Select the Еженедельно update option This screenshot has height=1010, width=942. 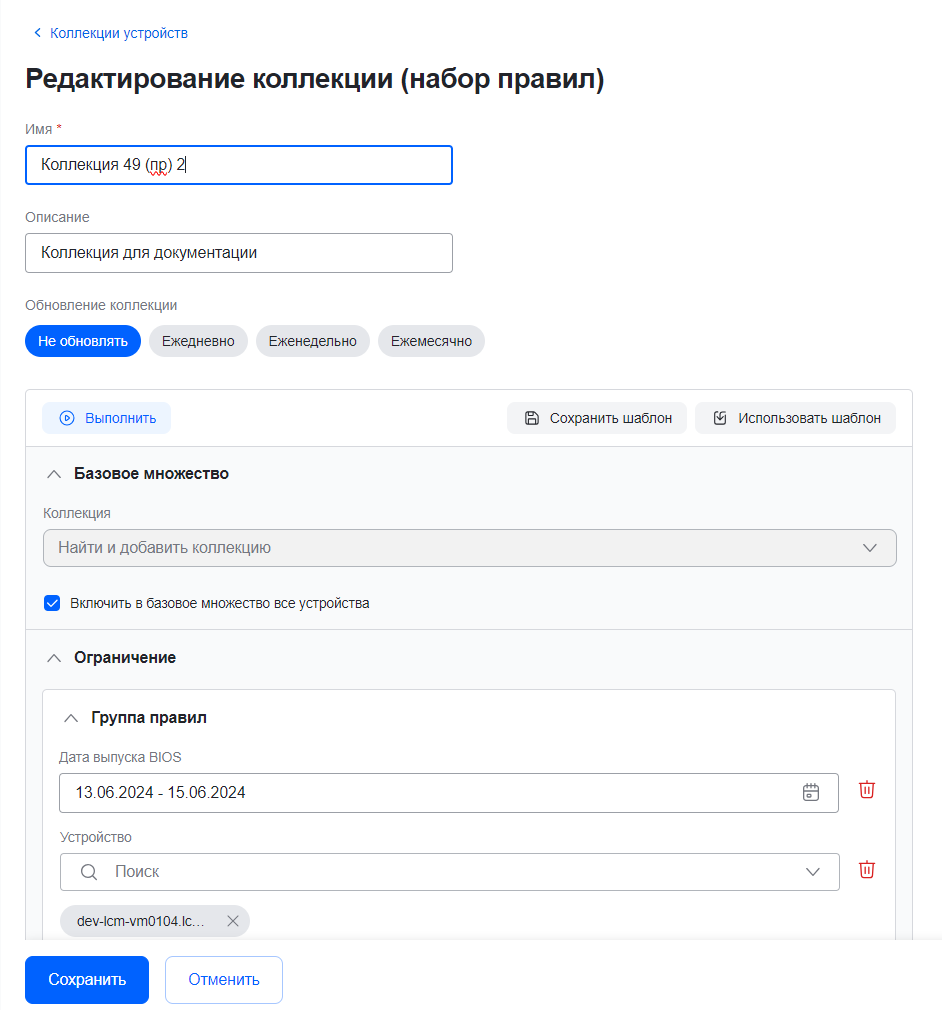click(x=313, y=341)
